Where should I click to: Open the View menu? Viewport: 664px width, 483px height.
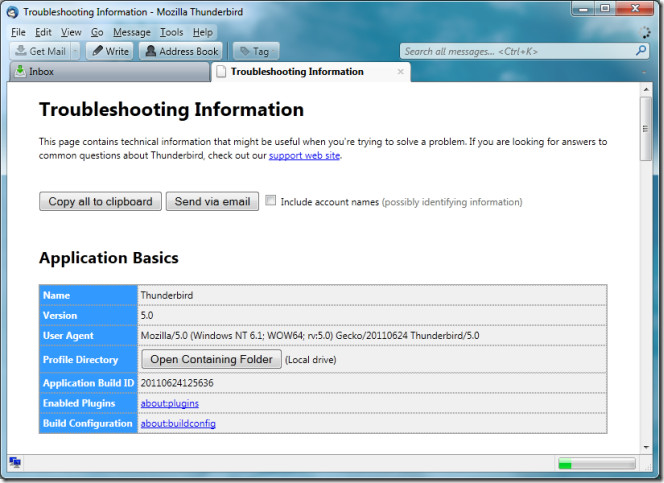[71, 32]
